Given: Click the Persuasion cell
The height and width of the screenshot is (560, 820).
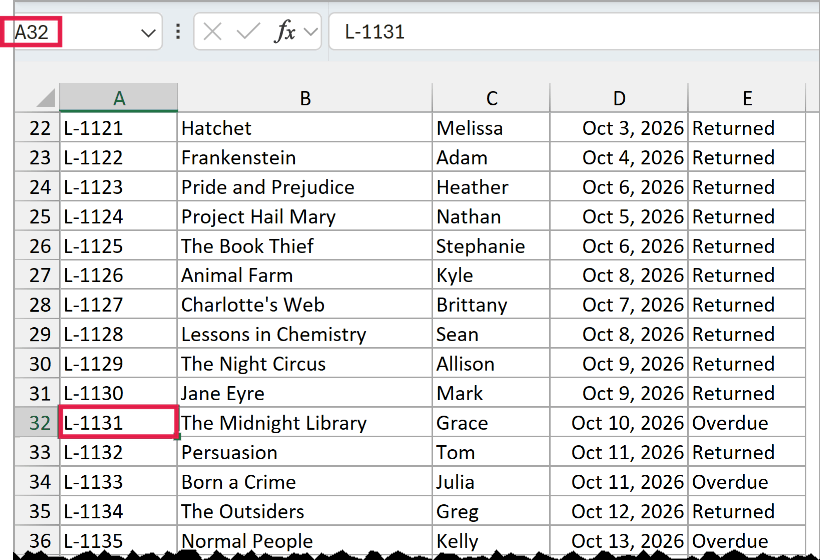Looking at the screenshot, I should [305, 452].
